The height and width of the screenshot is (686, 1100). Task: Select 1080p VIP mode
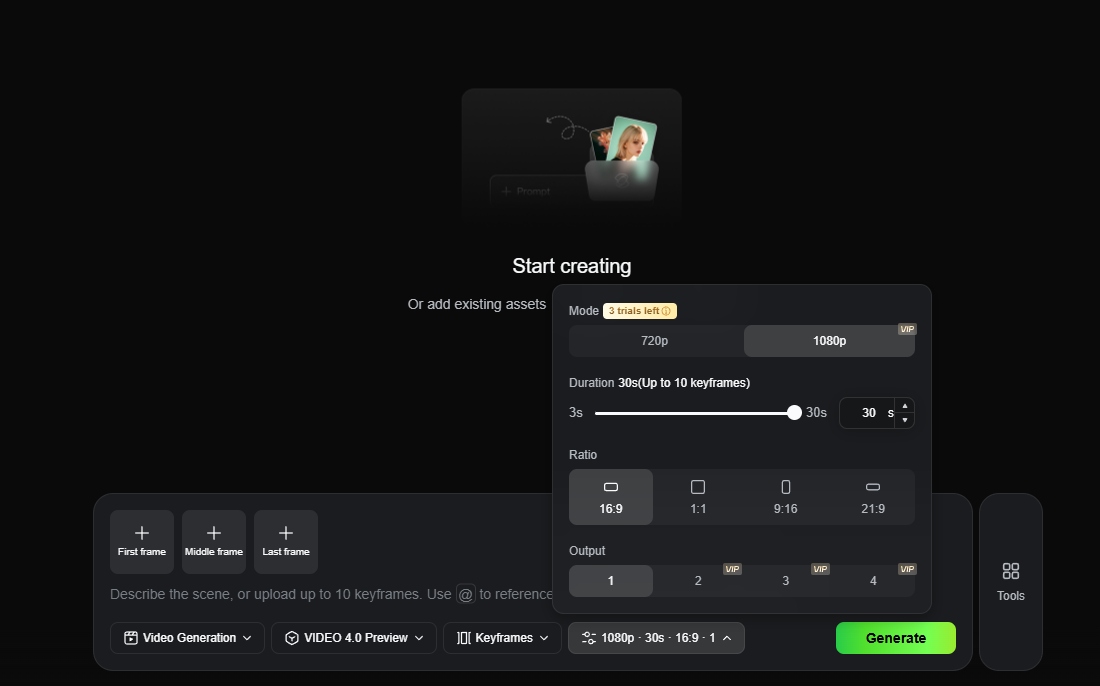829,341
